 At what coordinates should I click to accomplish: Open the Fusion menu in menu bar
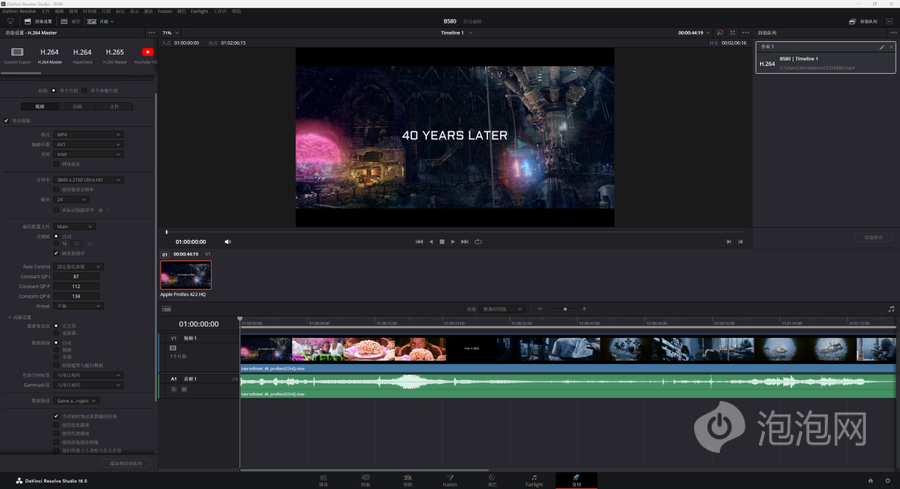[x=165, y=11]
